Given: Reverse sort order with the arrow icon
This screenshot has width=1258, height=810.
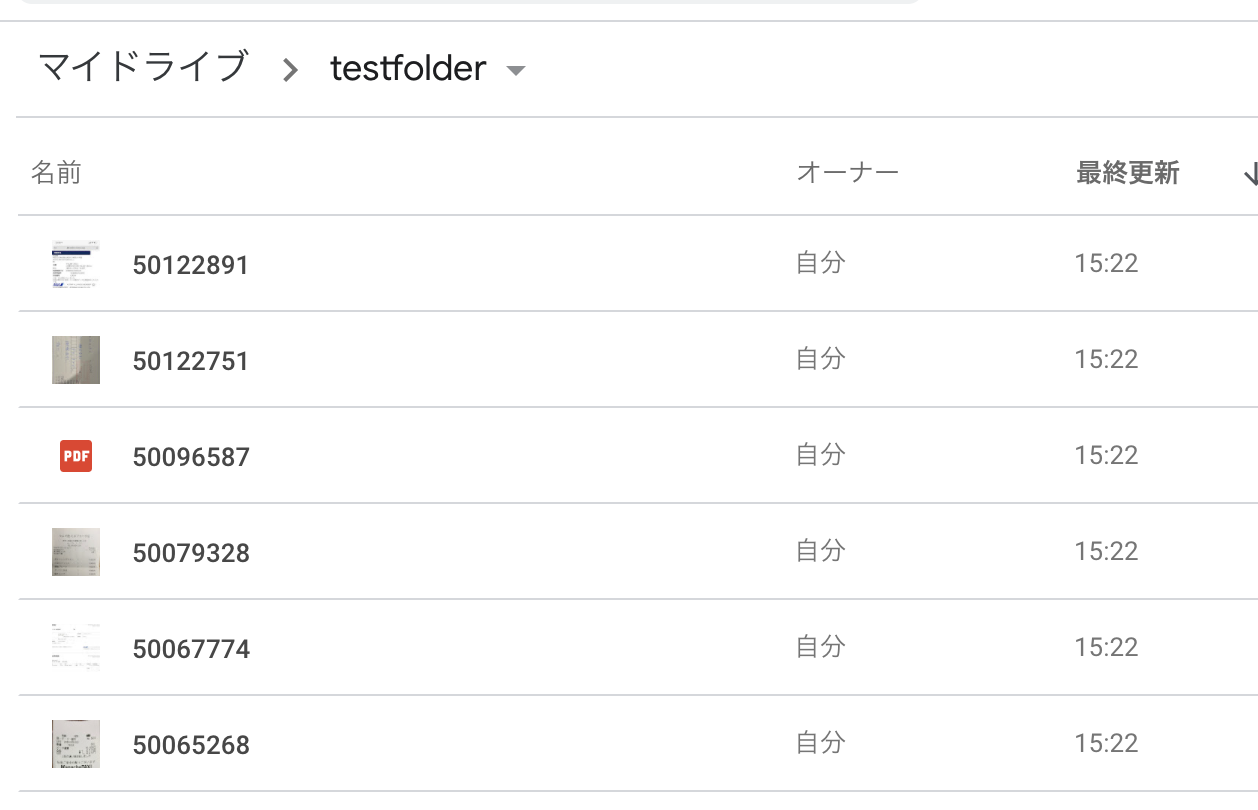Looking at the screenshot, I should click(x=1250, y=175).
